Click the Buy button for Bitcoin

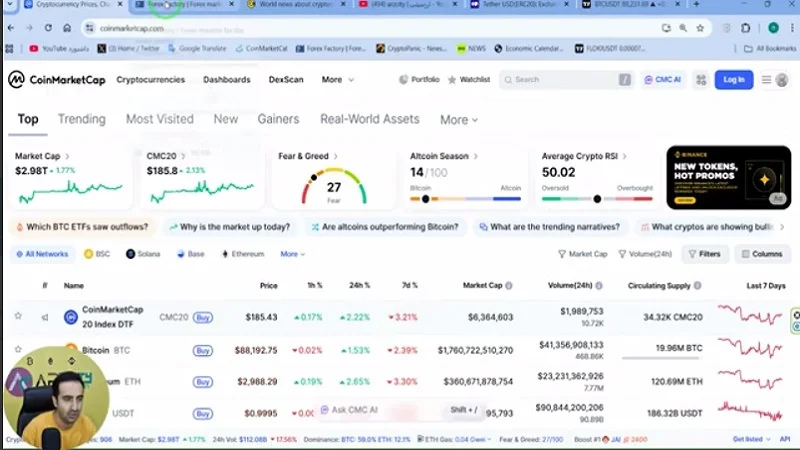(203, 351)
